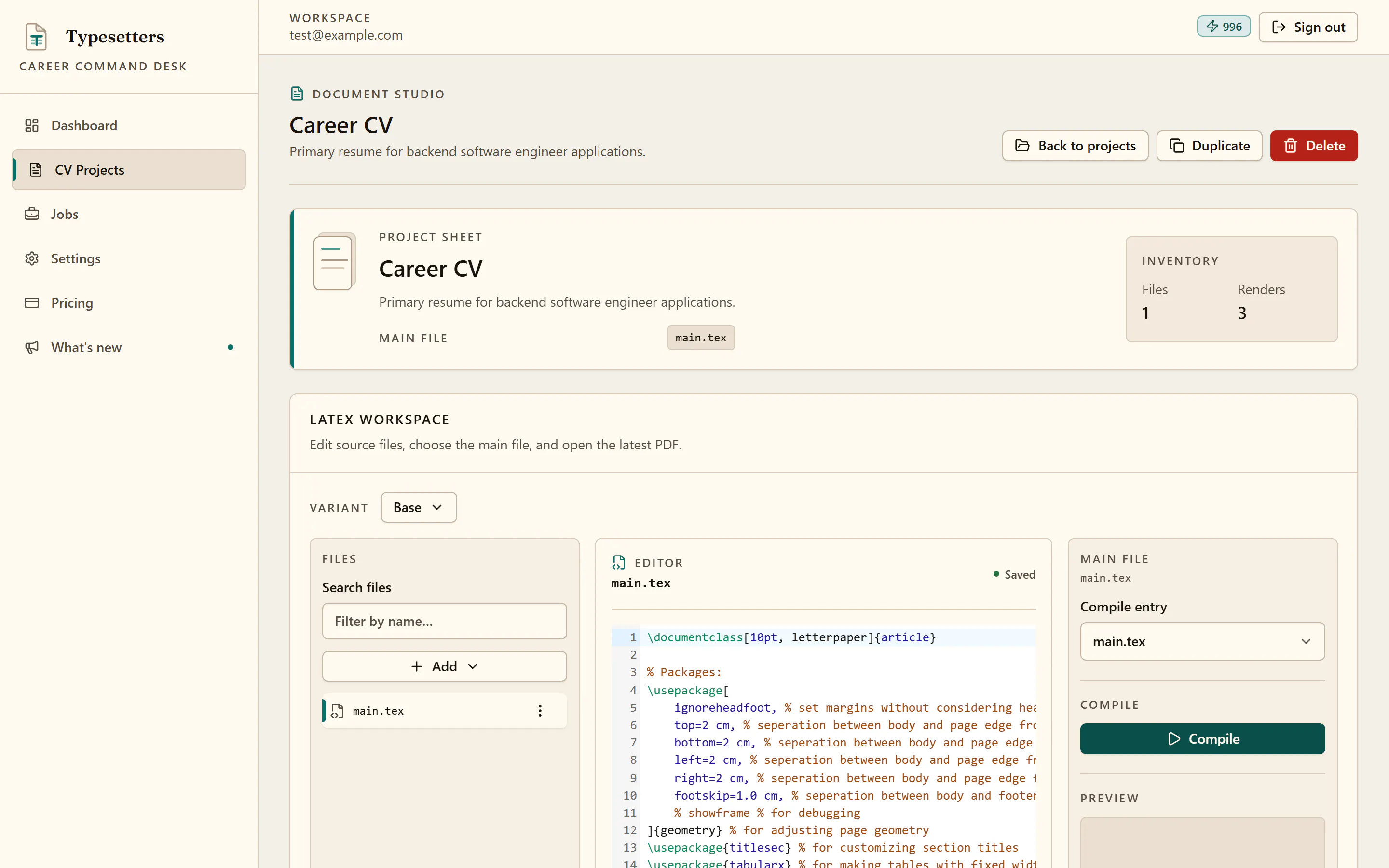This screenshot has width=1389, height=868.
Task: Open the main.tex file options menu
Action: [540, 711]
